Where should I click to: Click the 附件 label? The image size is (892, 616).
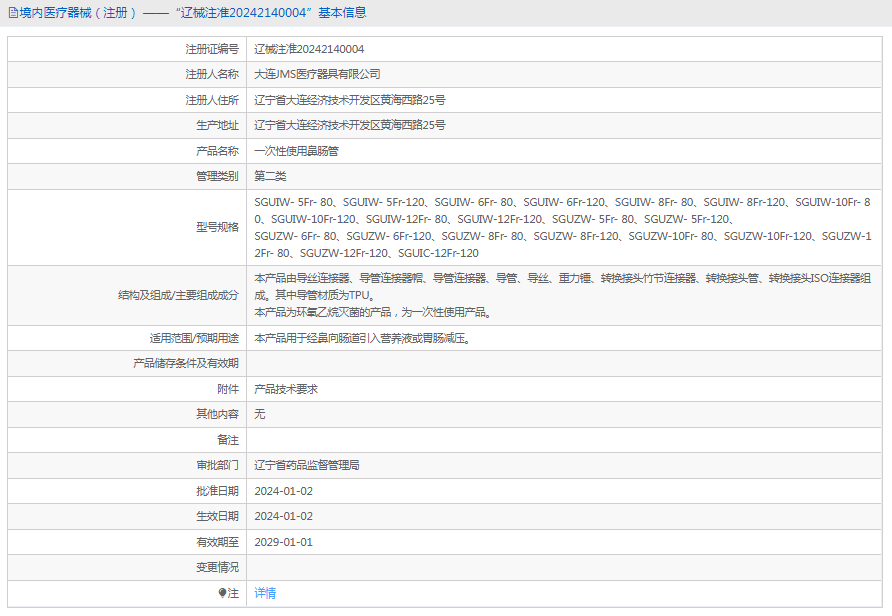[x=228, y=389]
